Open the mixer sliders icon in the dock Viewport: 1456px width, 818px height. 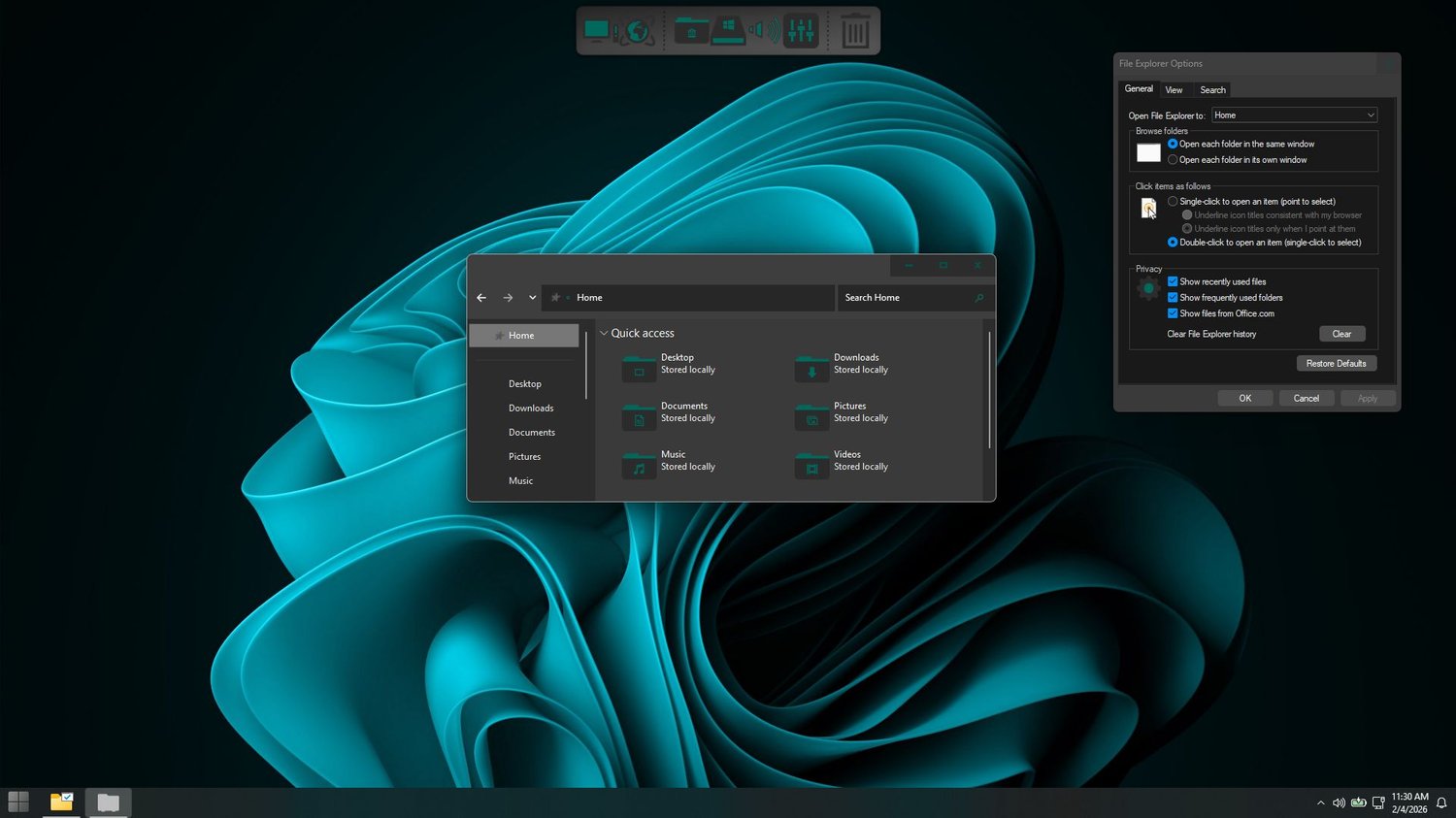click(x=801, y=31)
